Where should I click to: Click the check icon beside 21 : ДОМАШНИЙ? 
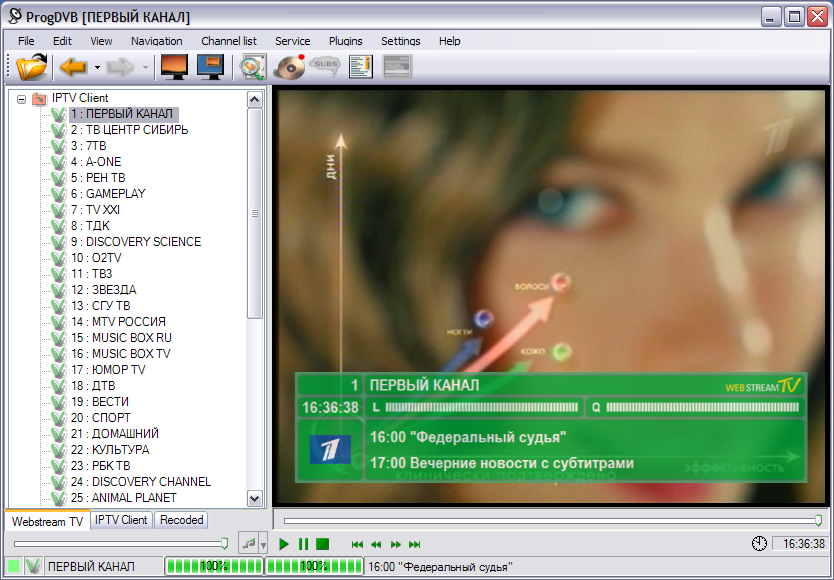pos(59,434)
